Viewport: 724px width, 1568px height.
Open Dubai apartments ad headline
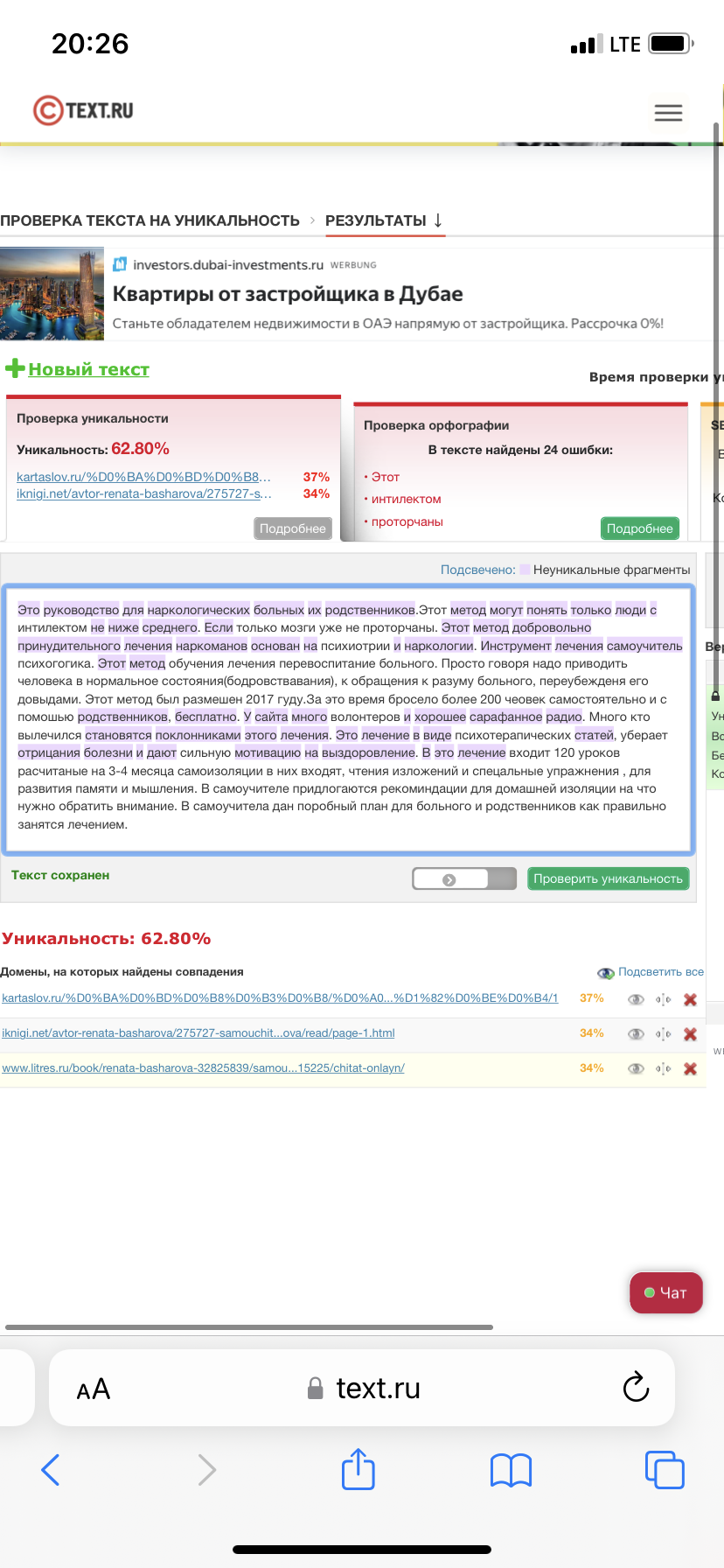click(288, 294)
